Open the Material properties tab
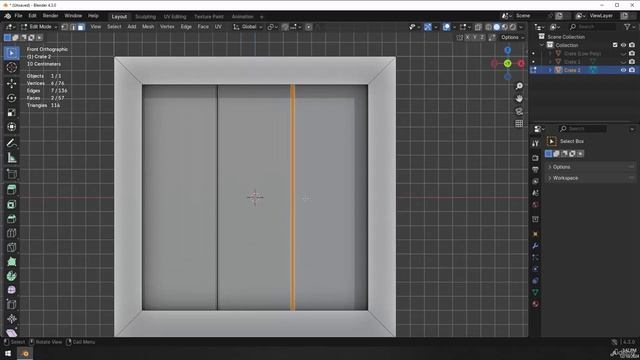Image resolution: width=640 pixels, height=360 pixels. (x=535, y=304)
